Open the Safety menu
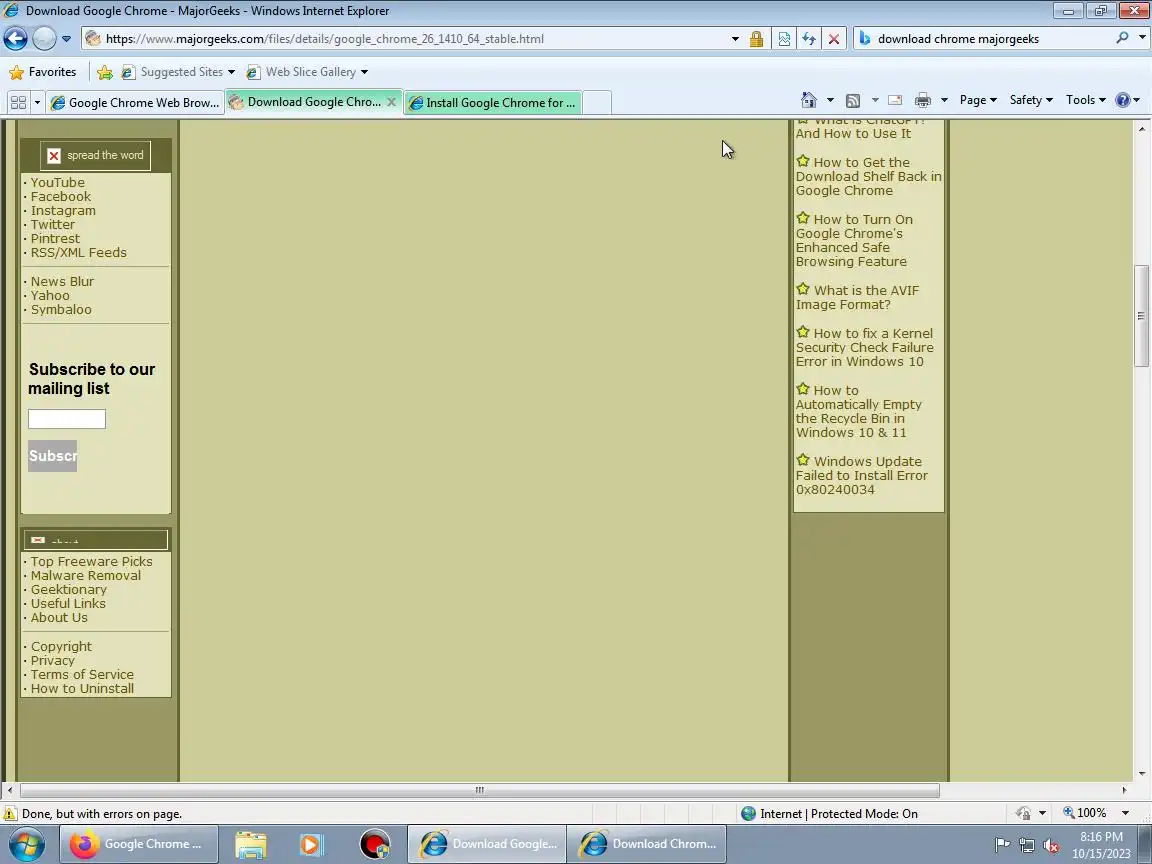 pyautogui.click(x=1031, y=100)
